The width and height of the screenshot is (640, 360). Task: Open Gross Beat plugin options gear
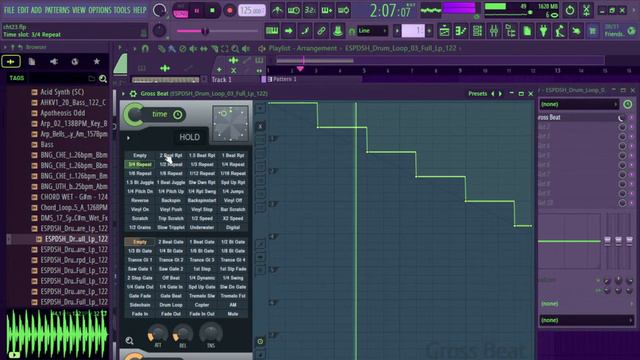tap(133, 94)
